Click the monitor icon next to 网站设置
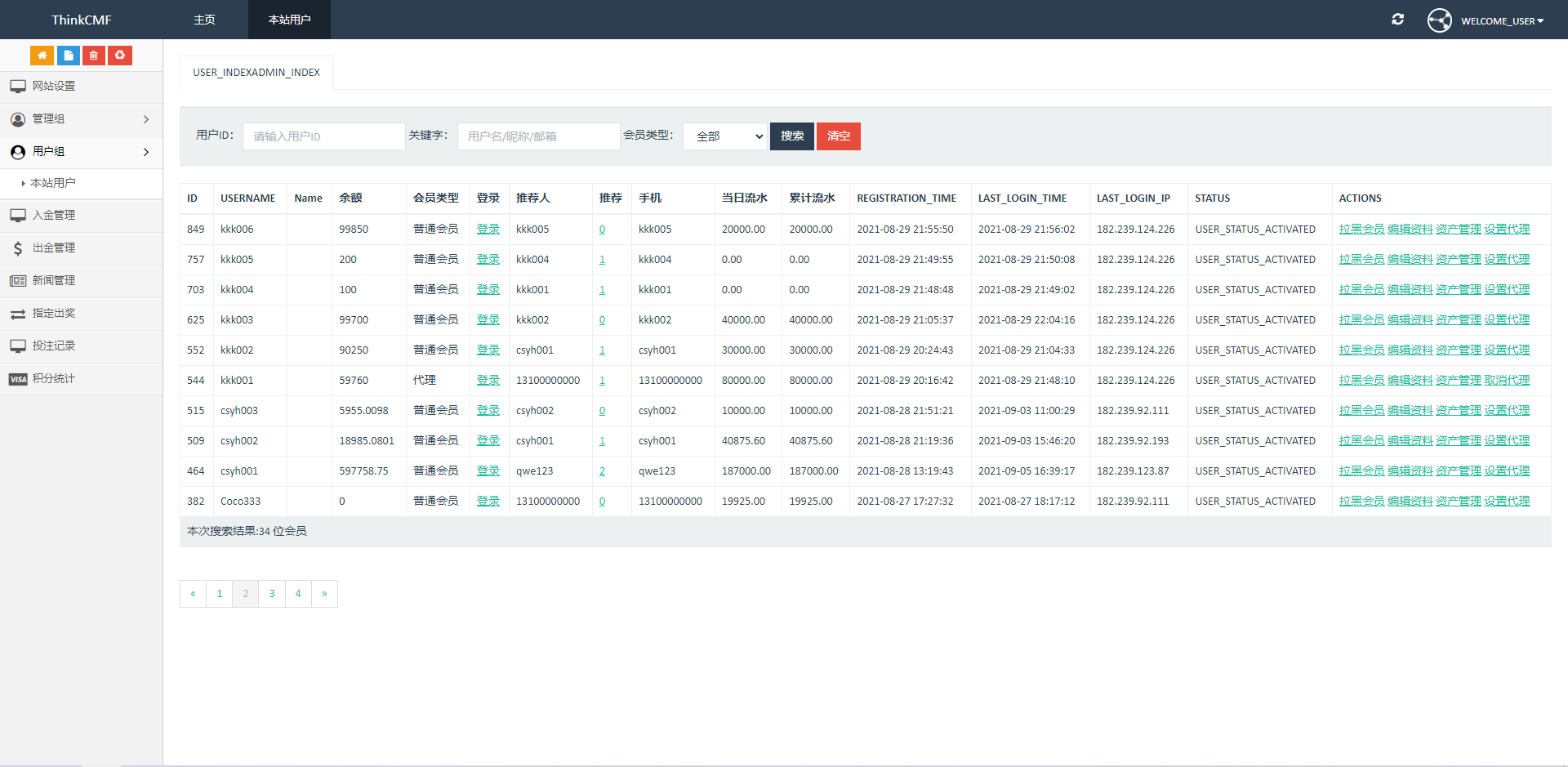1568x767 pixels. point(18,86)
